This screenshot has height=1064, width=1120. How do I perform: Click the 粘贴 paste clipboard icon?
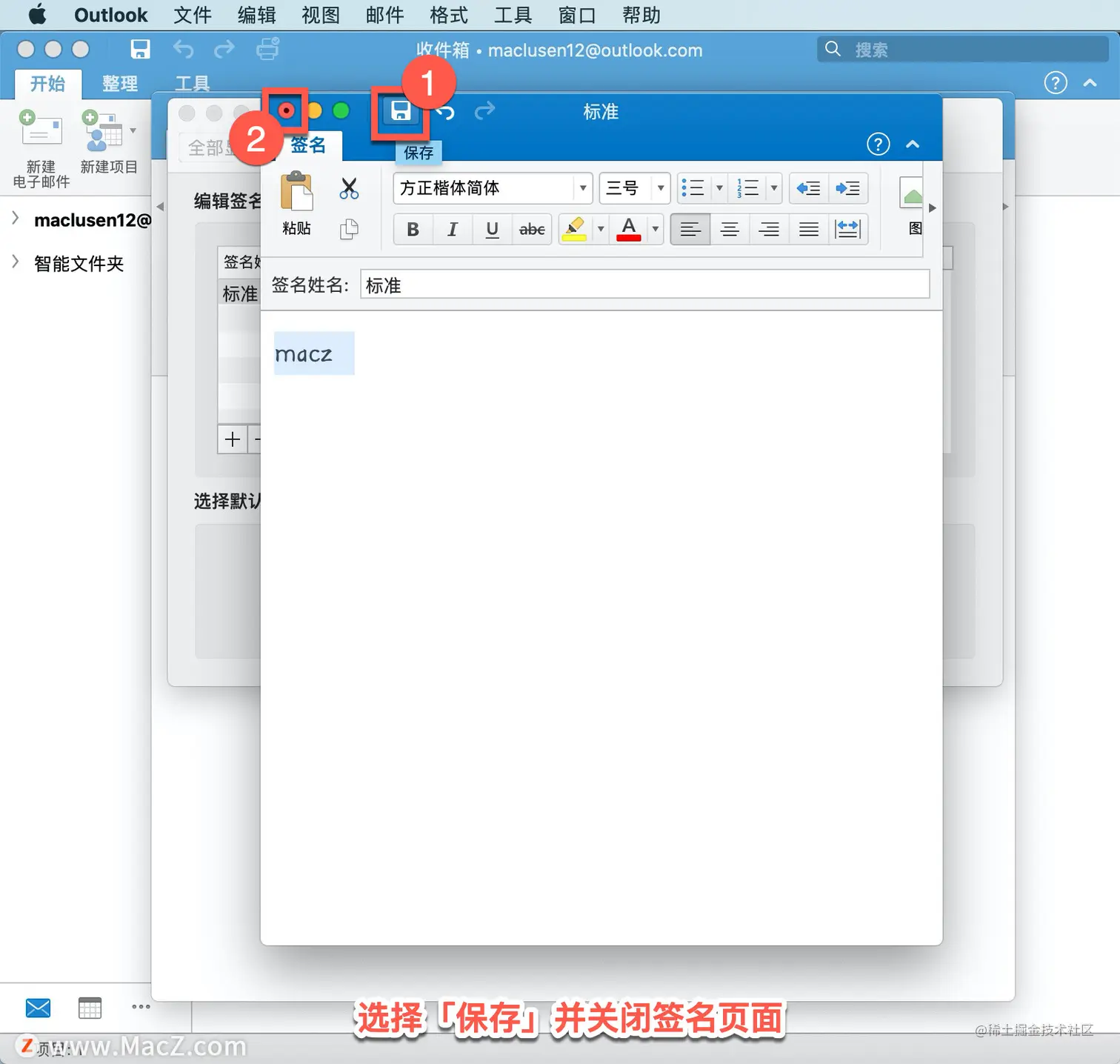click(296, 192)
